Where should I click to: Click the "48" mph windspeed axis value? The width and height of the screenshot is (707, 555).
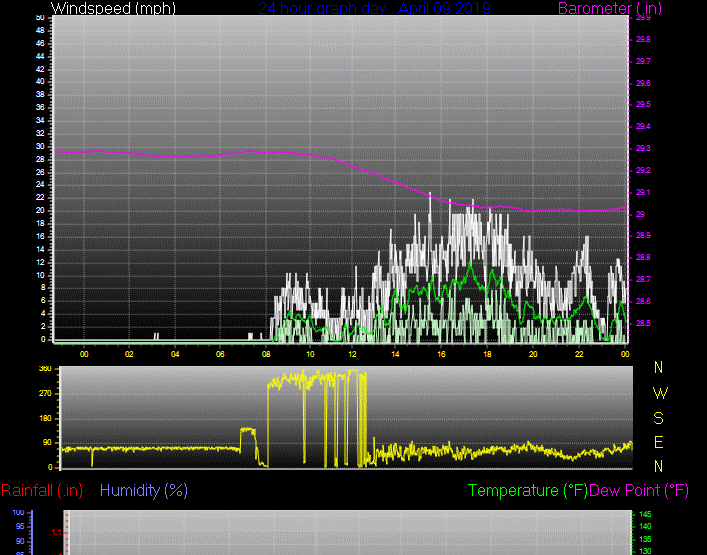(x=40, y=30)
